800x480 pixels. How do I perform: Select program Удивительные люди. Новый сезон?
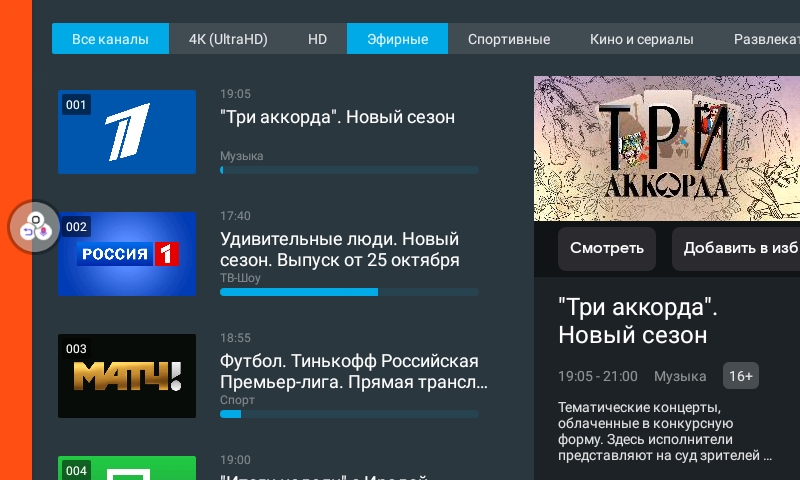click(340, 249)
